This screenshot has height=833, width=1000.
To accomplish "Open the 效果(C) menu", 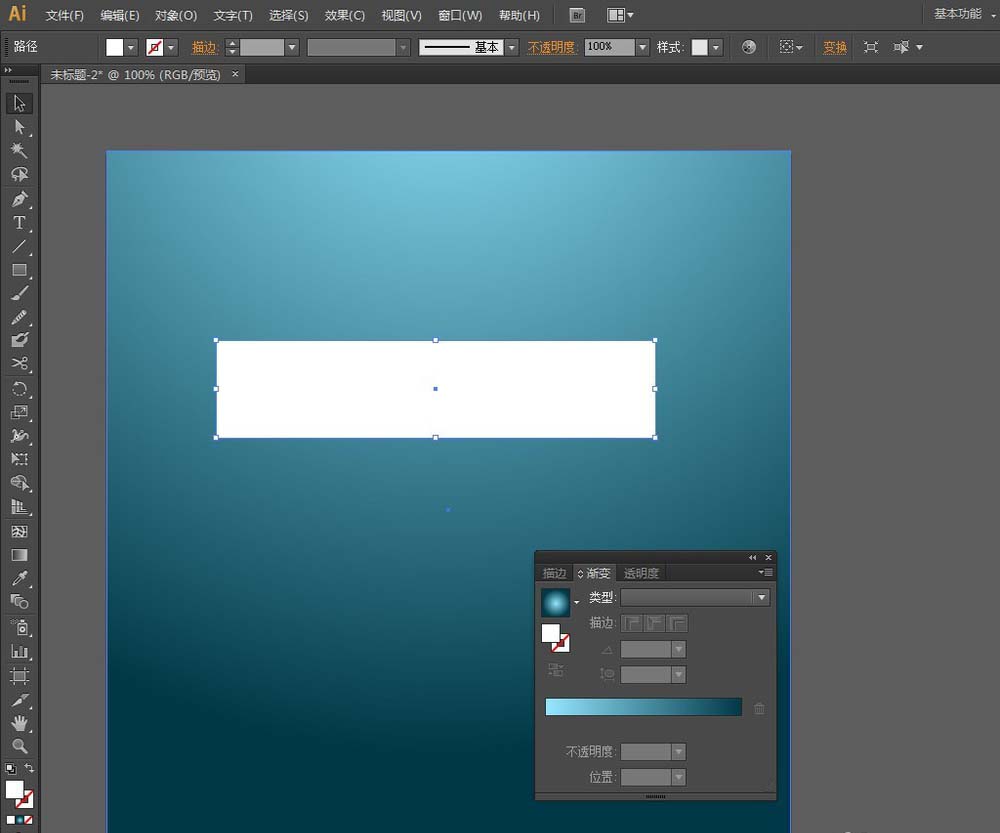I will point(344,15).
